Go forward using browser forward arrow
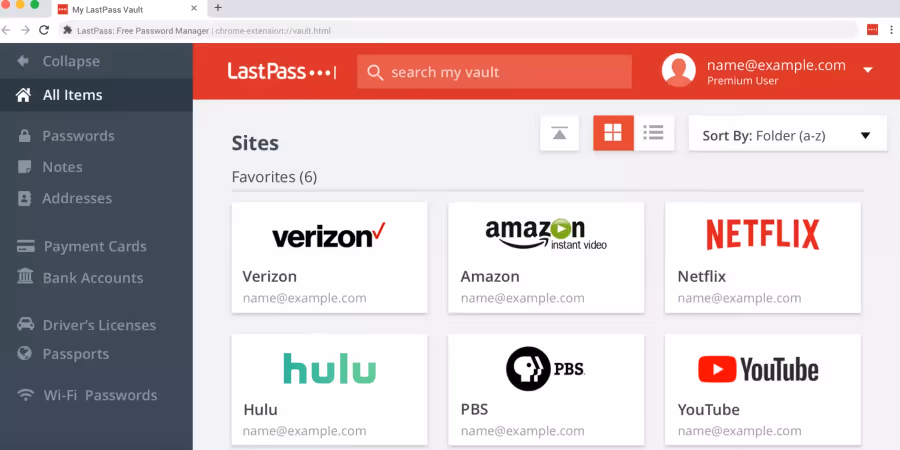 [x=25, y=30]
